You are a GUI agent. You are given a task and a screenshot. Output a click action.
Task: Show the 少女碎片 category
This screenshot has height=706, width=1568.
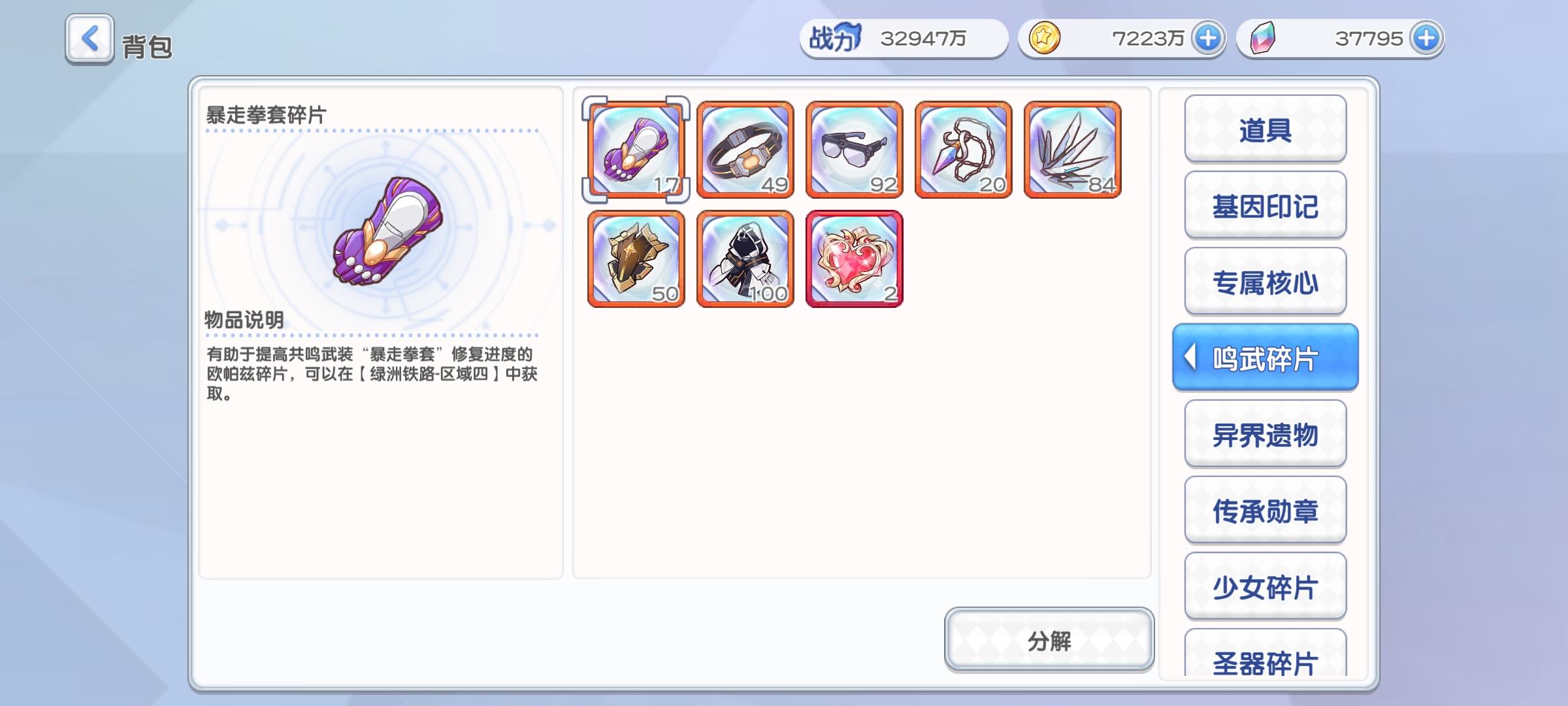click(1266, 586)
